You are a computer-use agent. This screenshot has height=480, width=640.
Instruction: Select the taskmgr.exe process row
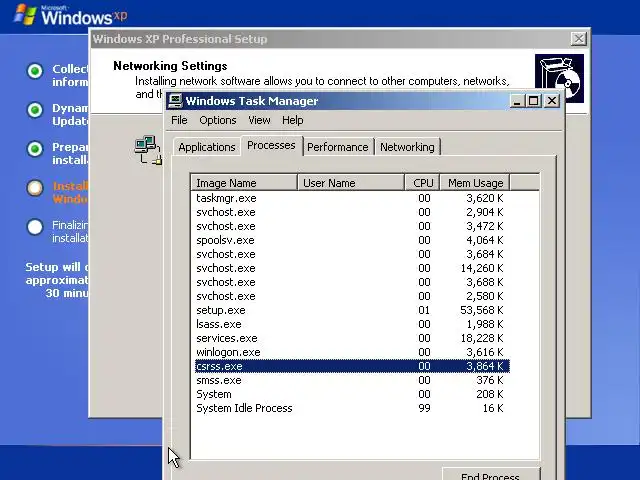(x=352, y=198)
